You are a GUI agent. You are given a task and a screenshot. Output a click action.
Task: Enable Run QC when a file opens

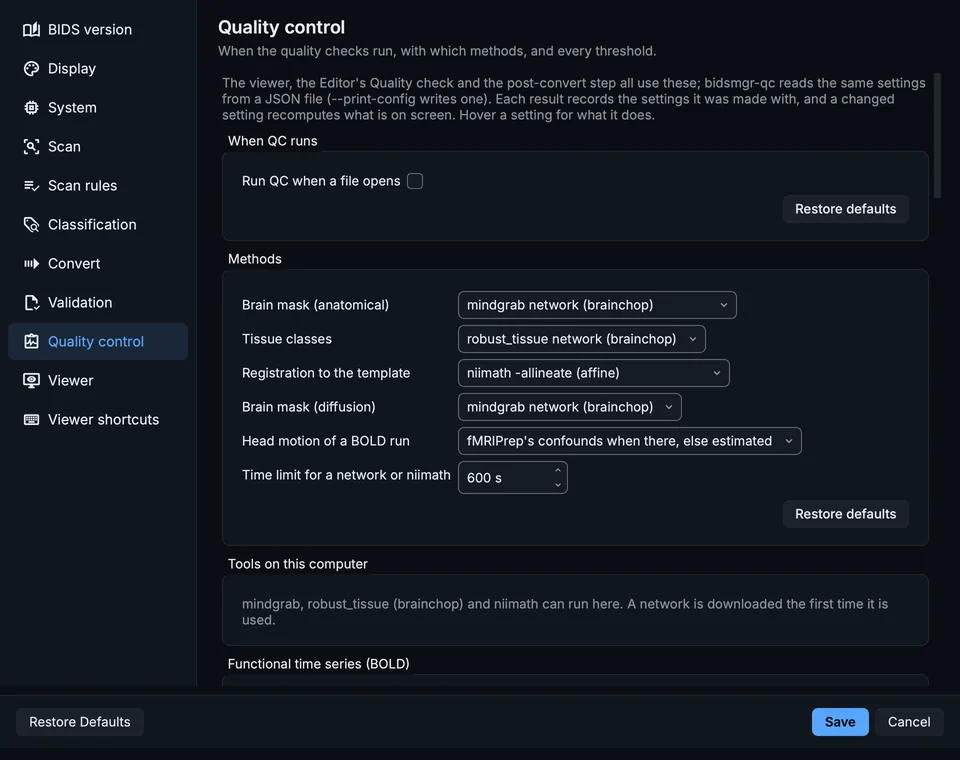415,181
